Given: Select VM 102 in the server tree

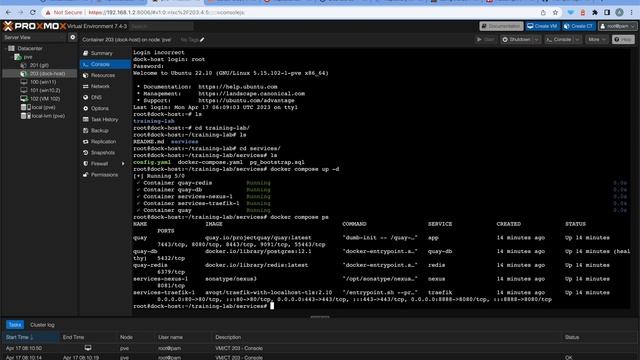Looking at the screenshot, I should pos(45,99).
